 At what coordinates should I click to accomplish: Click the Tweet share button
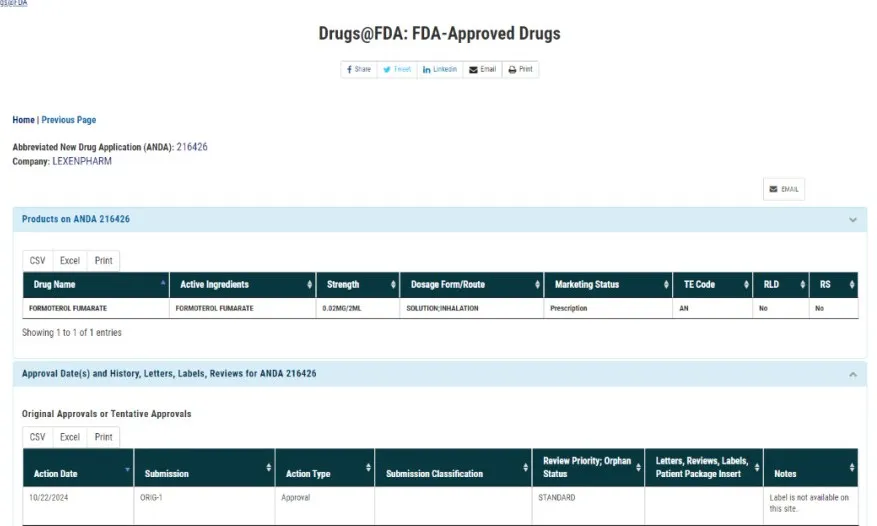point(397,70)
